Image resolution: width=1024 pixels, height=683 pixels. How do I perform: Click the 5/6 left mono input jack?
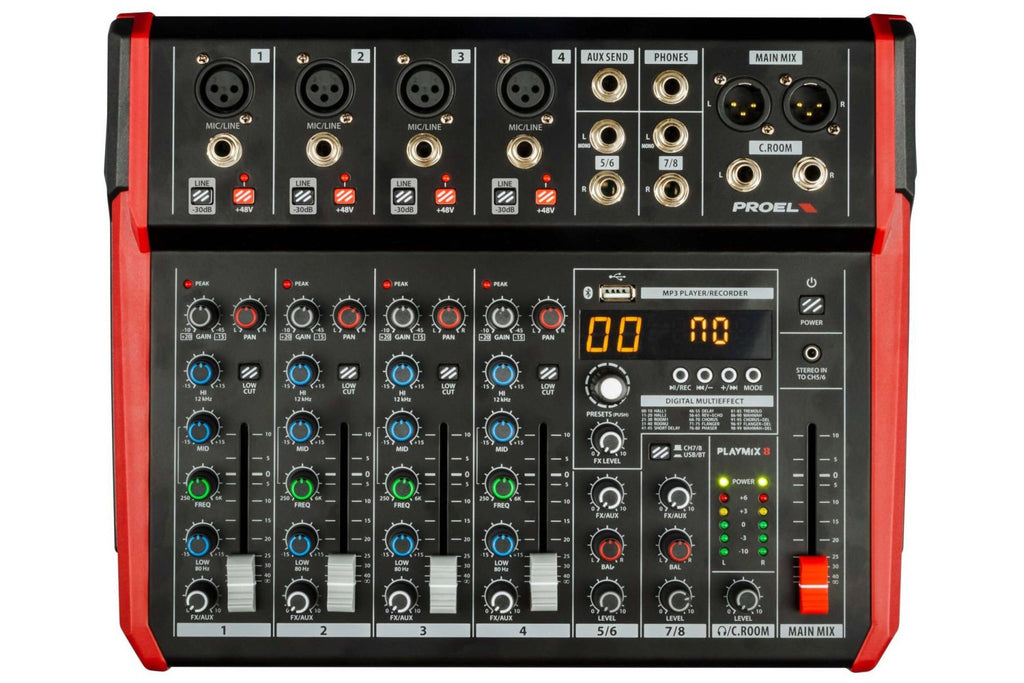[607, 136]
